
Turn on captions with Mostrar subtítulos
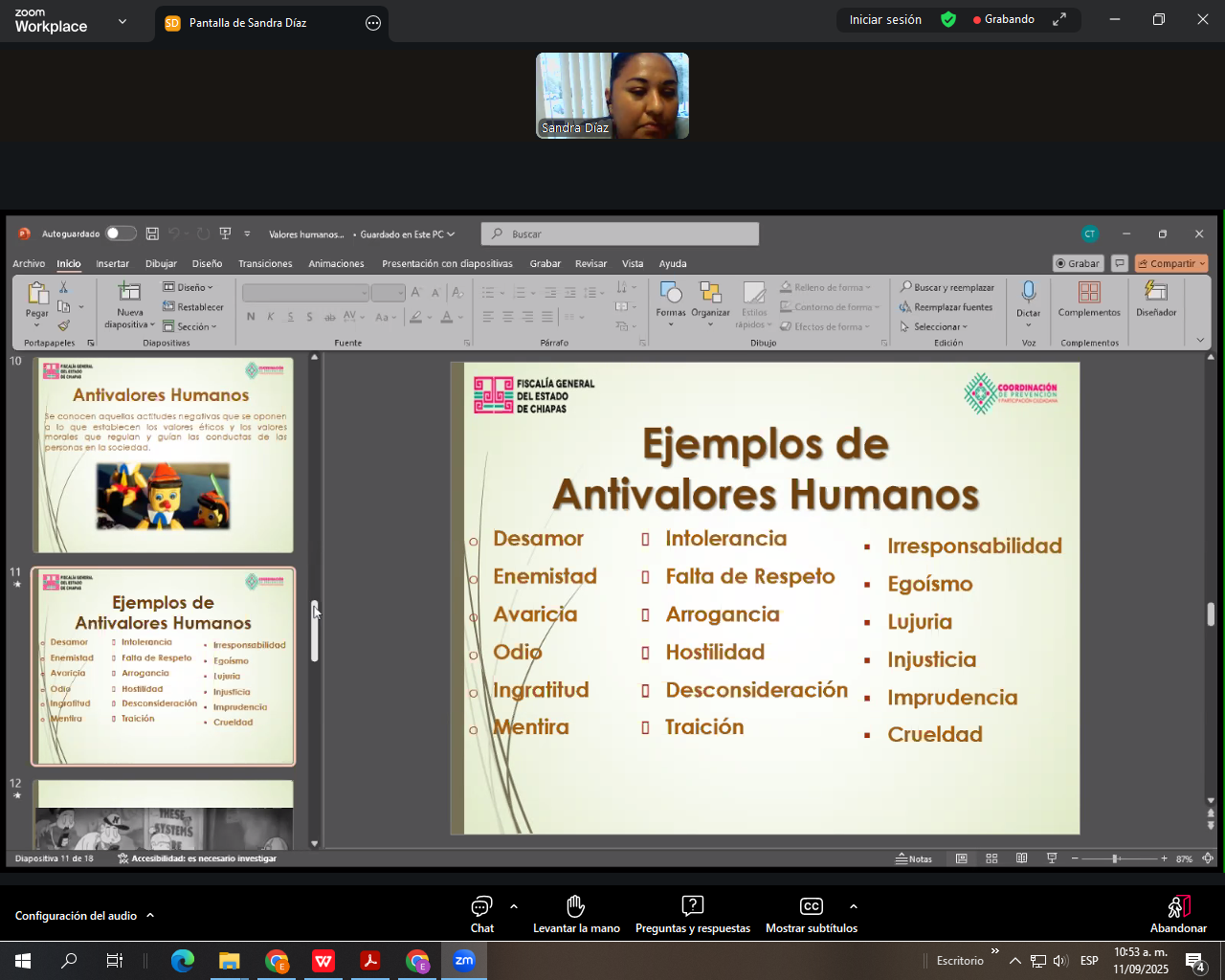pyautogui.click(x=811, y=906)
